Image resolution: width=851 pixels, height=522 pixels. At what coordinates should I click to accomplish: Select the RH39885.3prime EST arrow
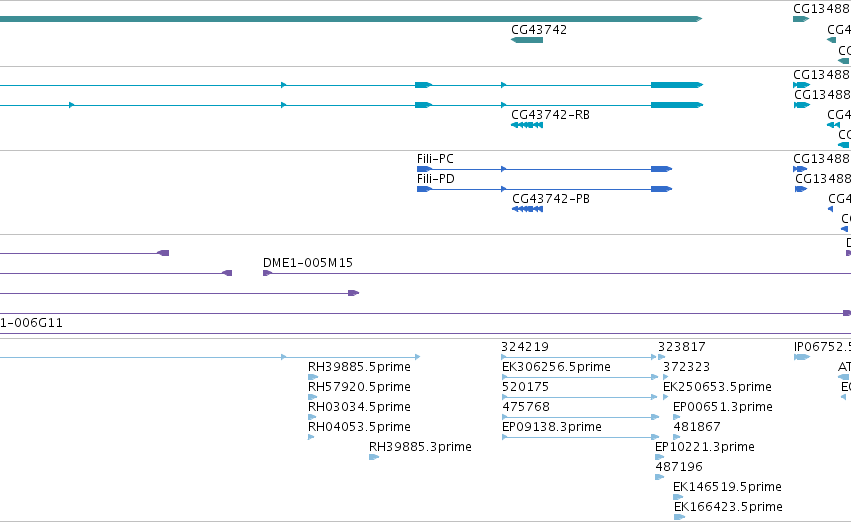coord(374,457)
